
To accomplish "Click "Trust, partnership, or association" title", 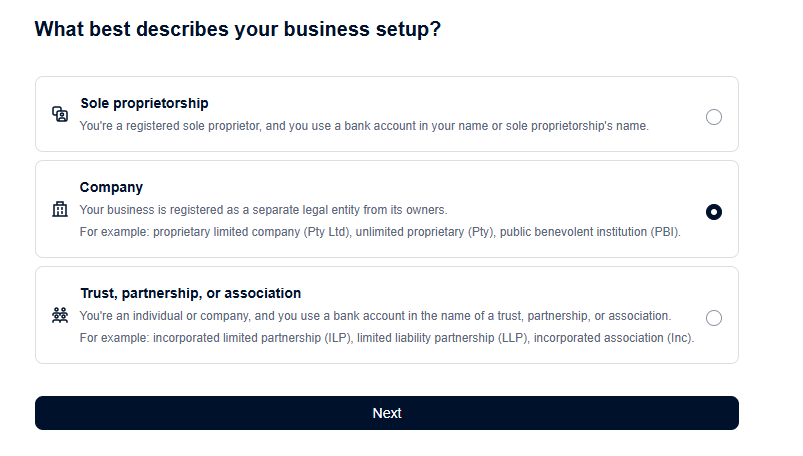I will point(190,293).
